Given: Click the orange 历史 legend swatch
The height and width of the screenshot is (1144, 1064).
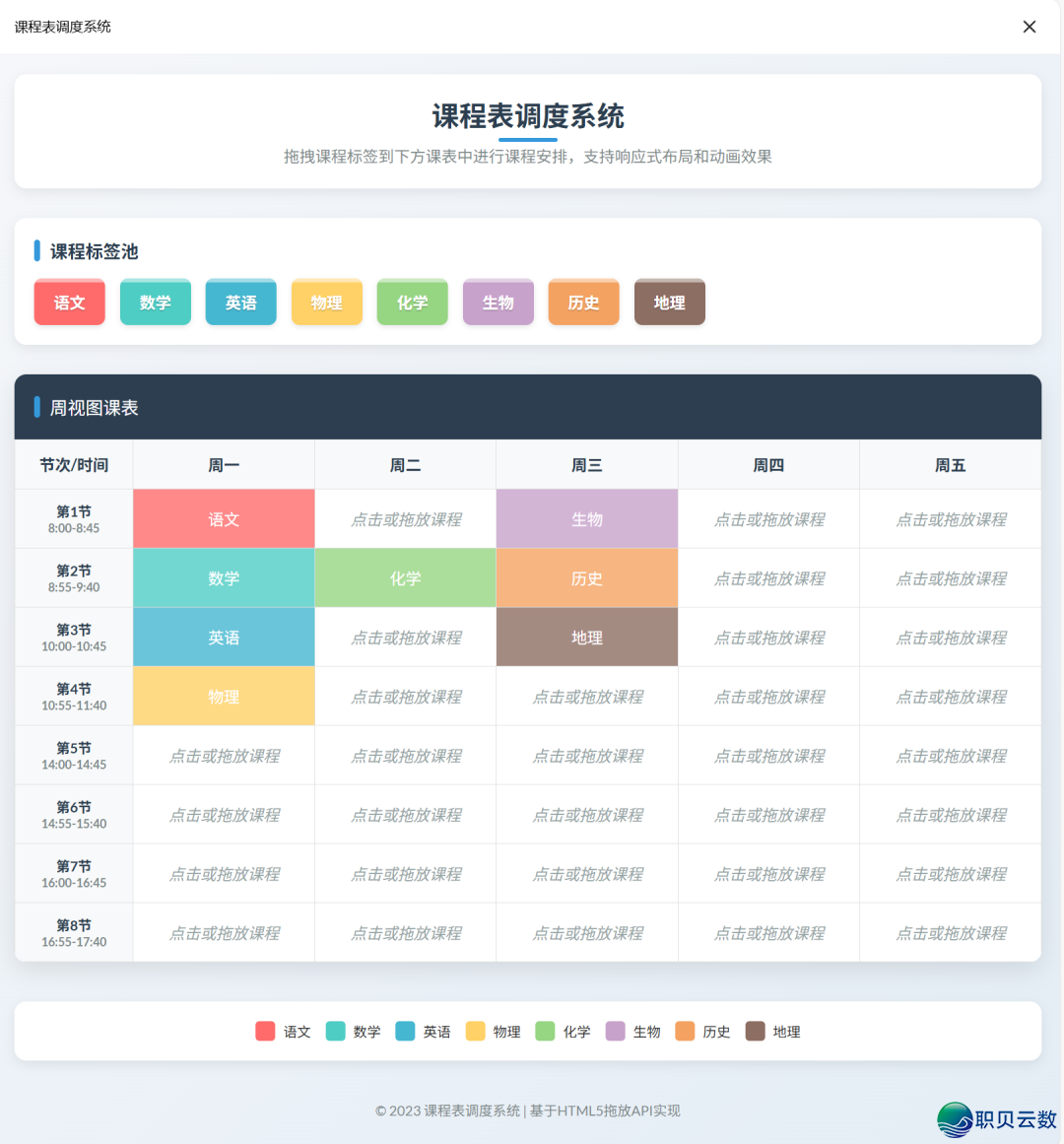Looking at the screenshot, I should click(685, 1031).
